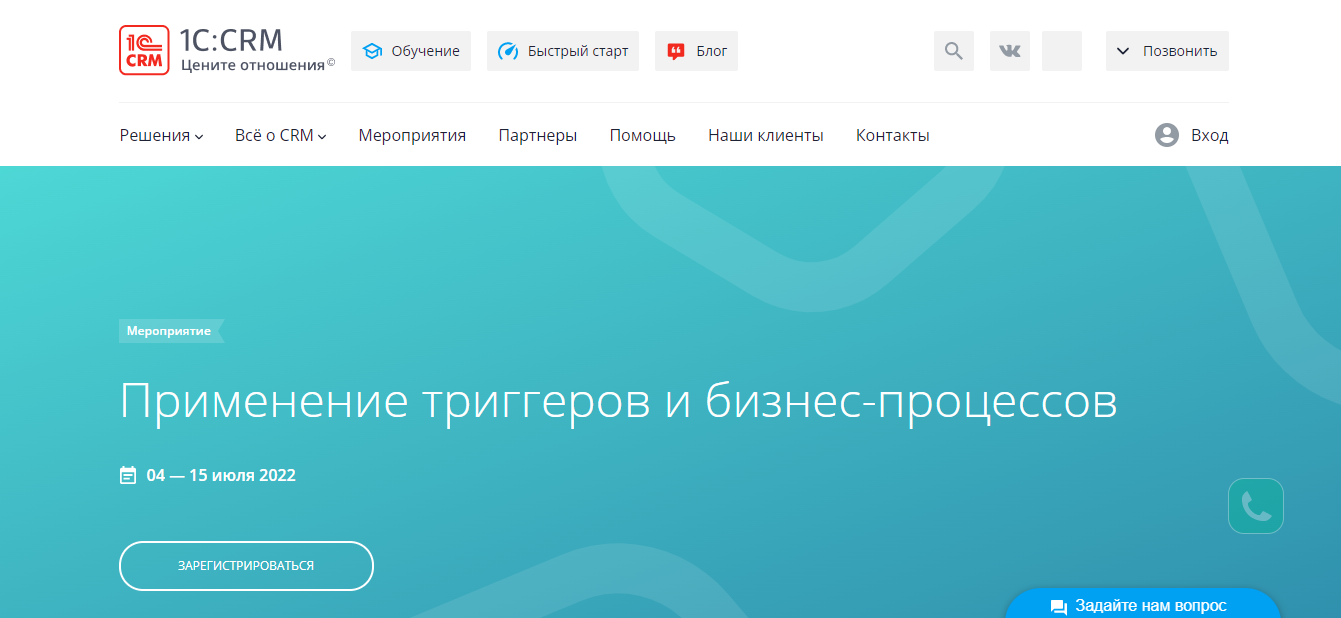This screenshot has width=1341, height=618.
Task: Click the calendar icon next to the event dates
Action: pyautogui.click(x=128, y=474)
